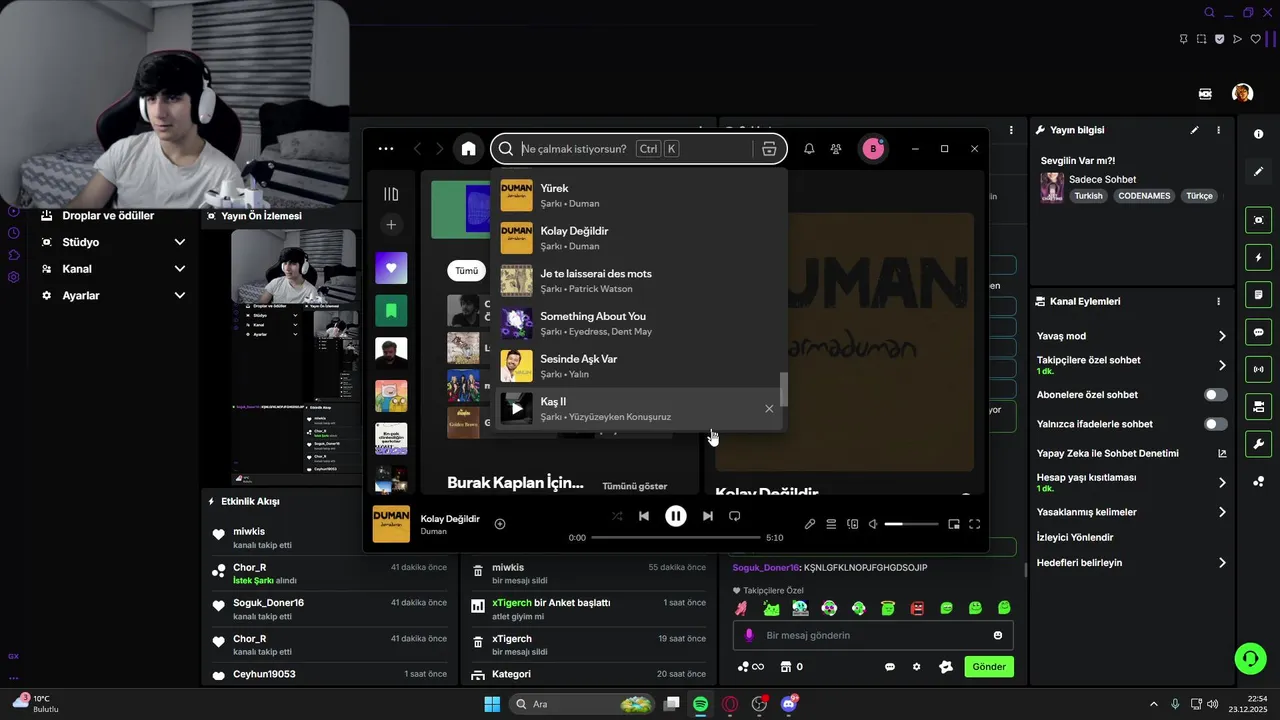Screen dimensions: 1280x720
Task: Open the Spotify queue
Action: 831,524
